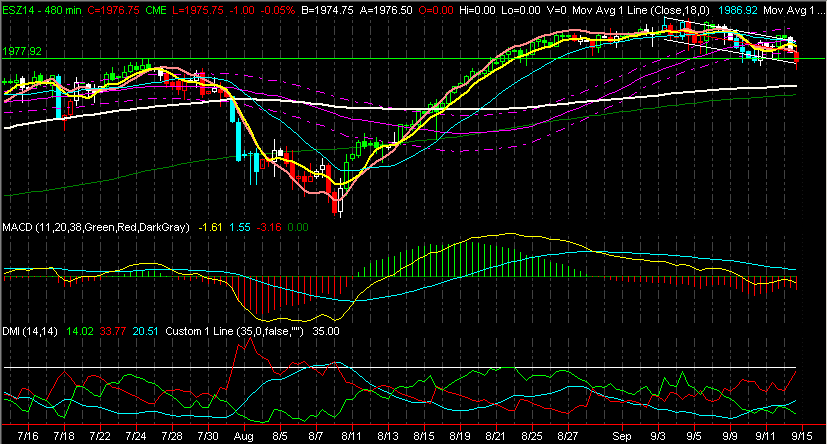Click the 8/19 date label
827x444 pixels.
[x=459, y=436]
